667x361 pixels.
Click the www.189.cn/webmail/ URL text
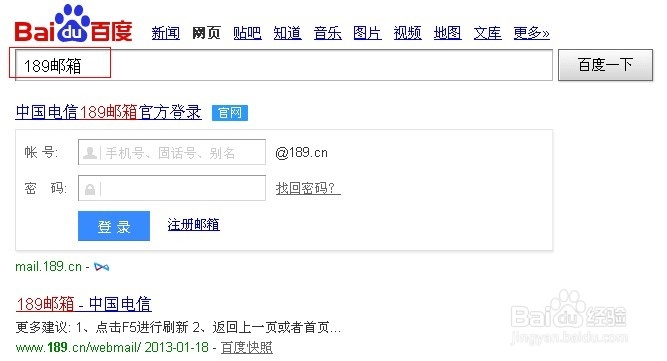pyautogui.click(x=78, y=347)
